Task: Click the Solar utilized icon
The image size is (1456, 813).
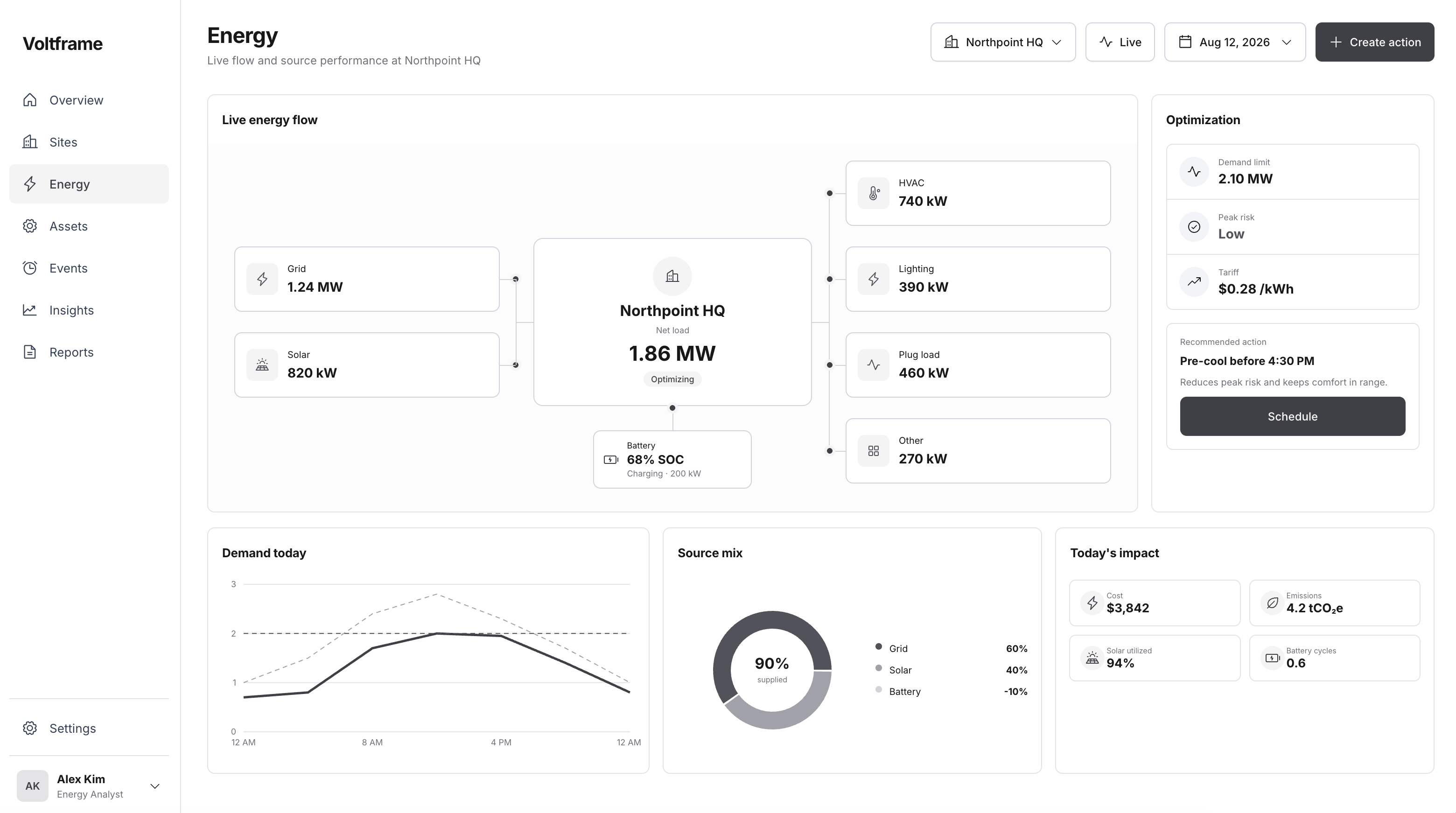Action: pyautogui.click(x=1092, y=658)
